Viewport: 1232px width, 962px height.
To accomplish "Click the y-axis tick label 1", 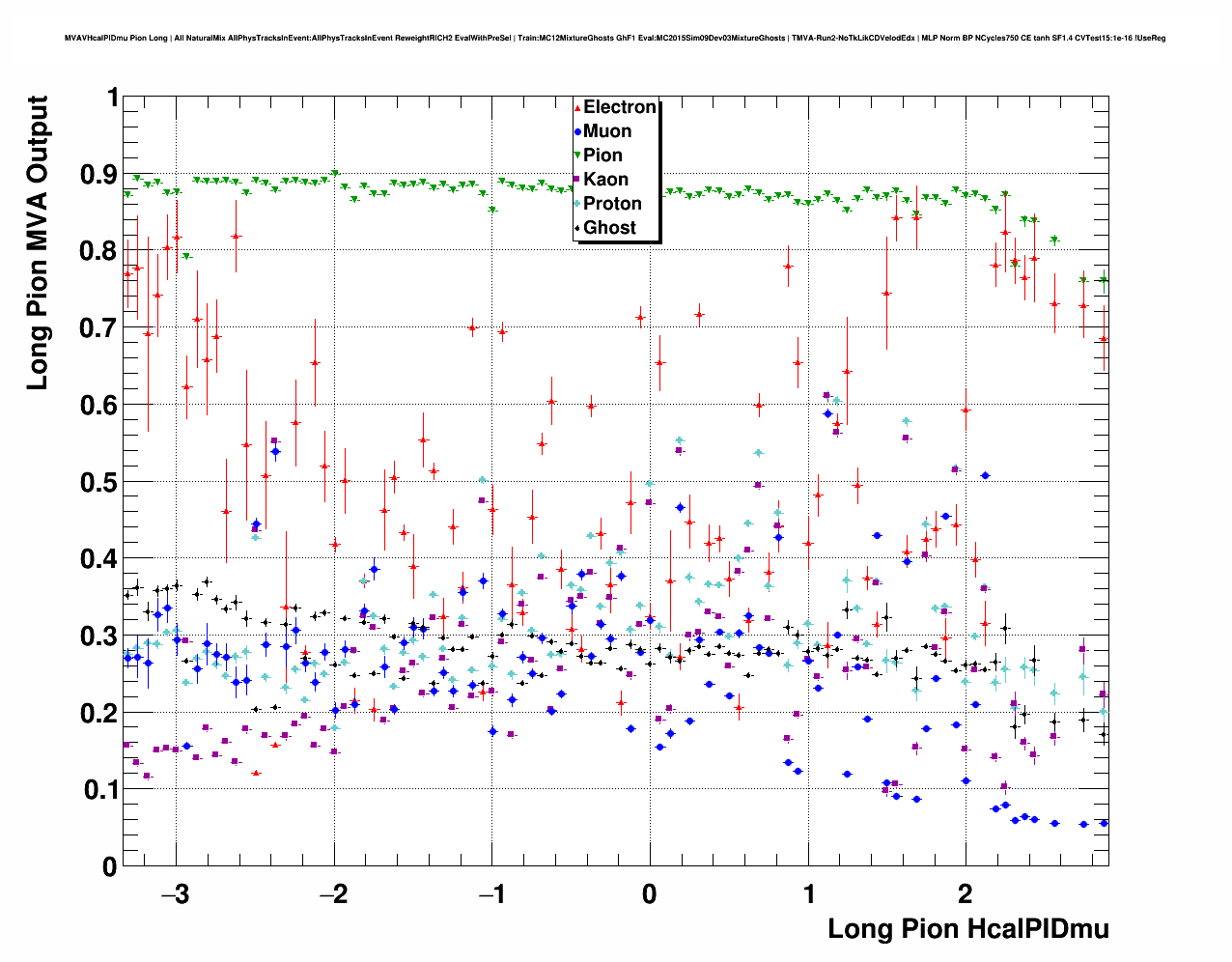I will click(x=112, y=98).
